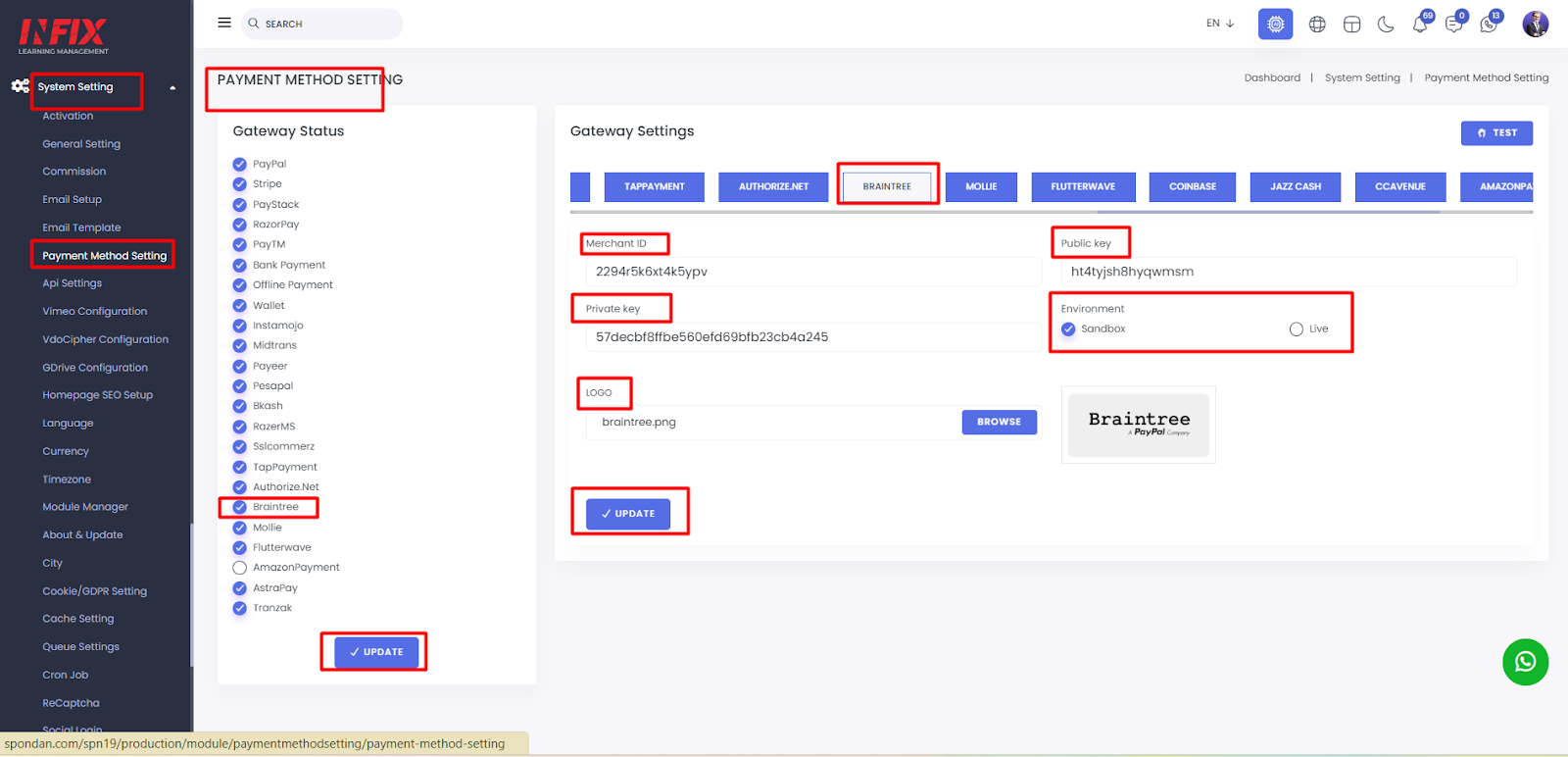Uncheck PayPal gateway status
The width and height of the screenshot is (1568, 757).
click(x=239, y=164)
